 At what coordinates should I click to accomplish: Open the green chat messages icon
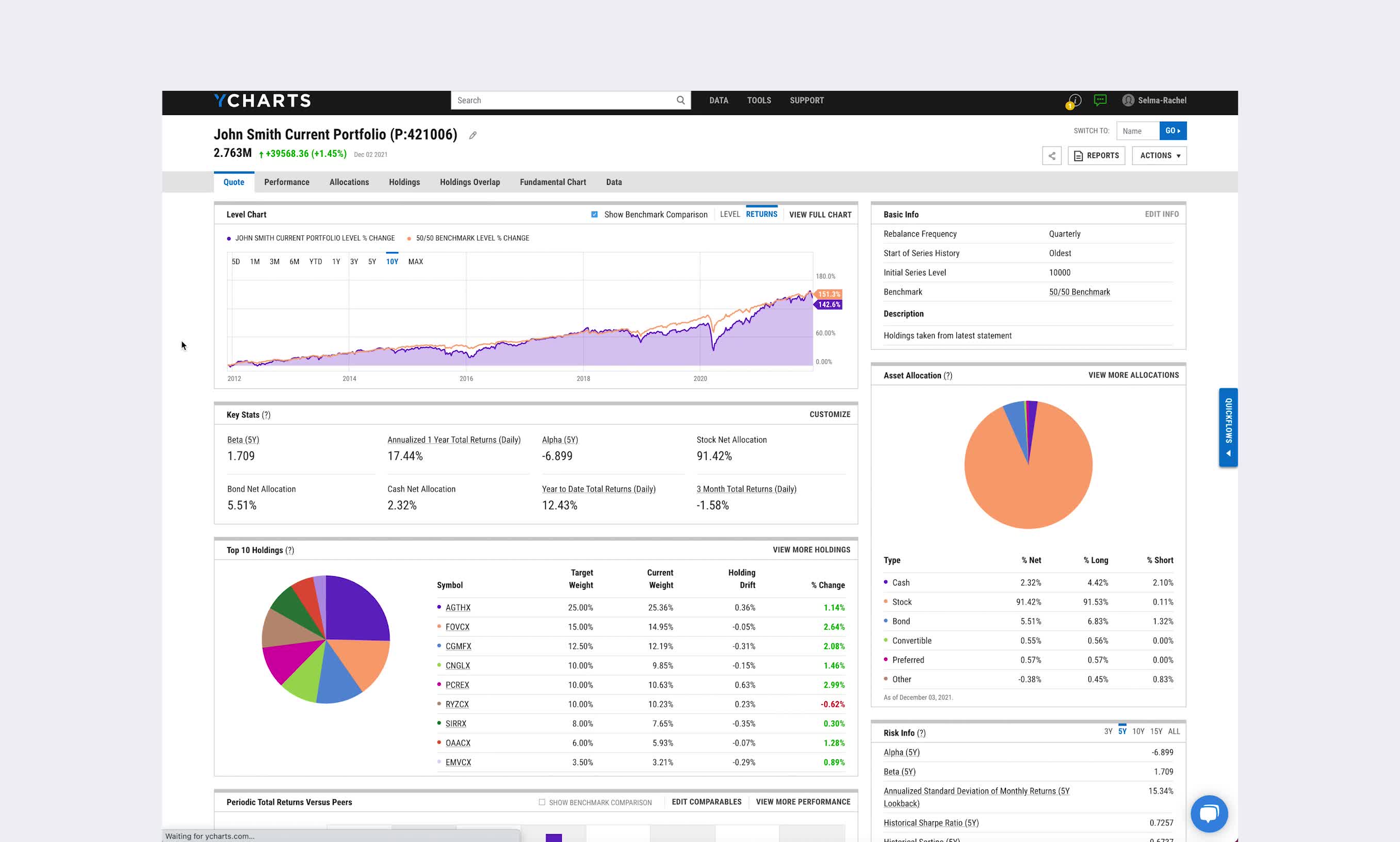pyautogui.click(x=1100, y=101)
